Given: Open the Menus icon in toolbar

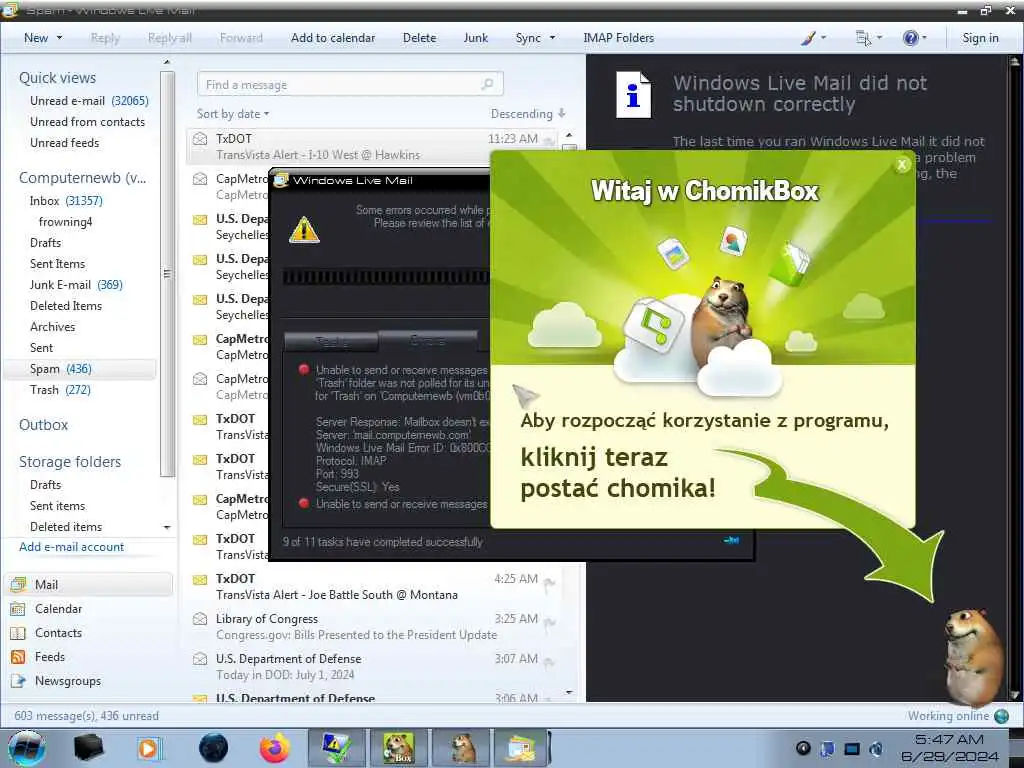Looking at the screenshot, I should pyautogui.click(x=863, y=38).
